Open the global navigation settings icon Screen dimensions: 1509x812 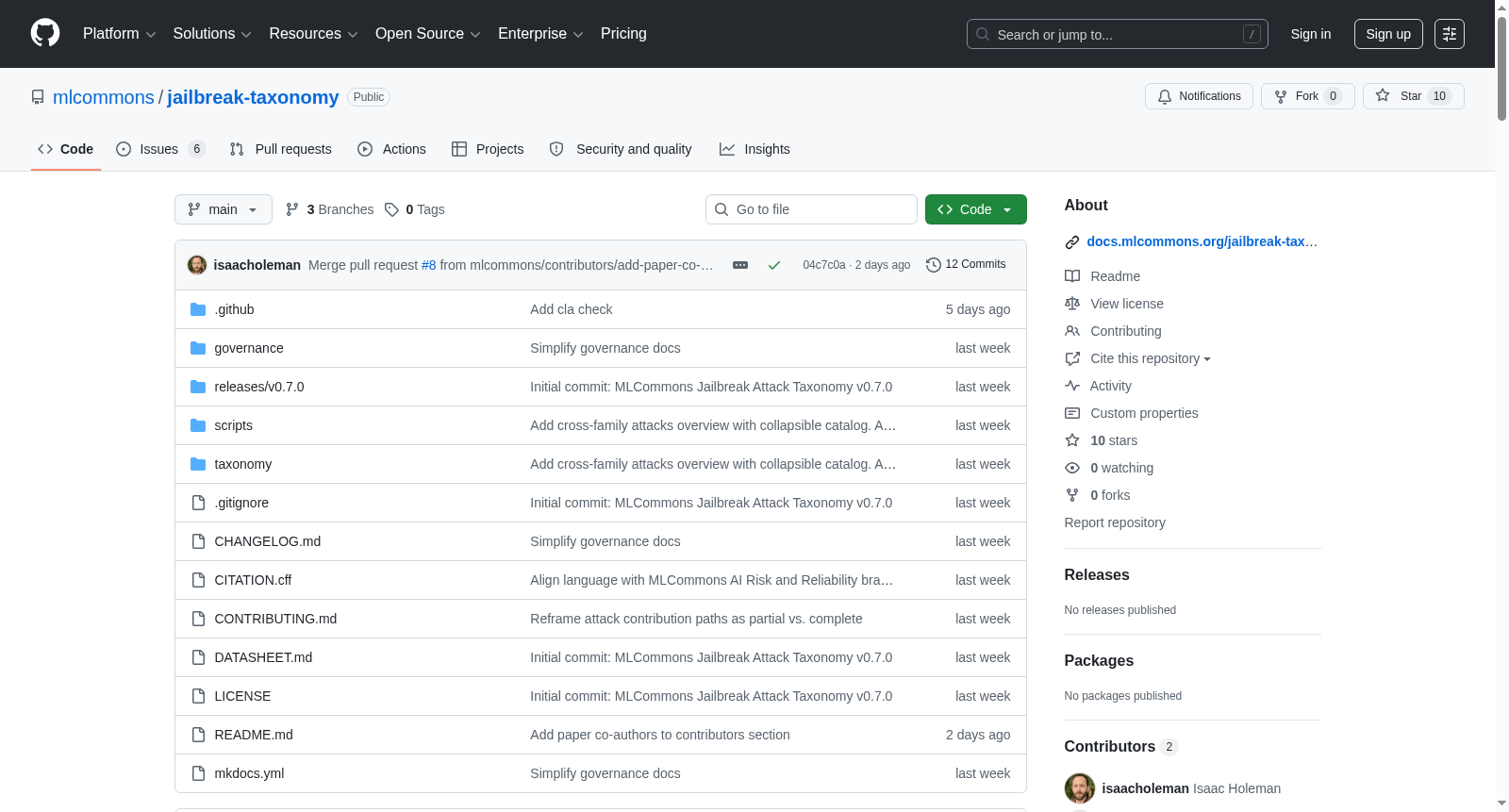click(1450, 34)
